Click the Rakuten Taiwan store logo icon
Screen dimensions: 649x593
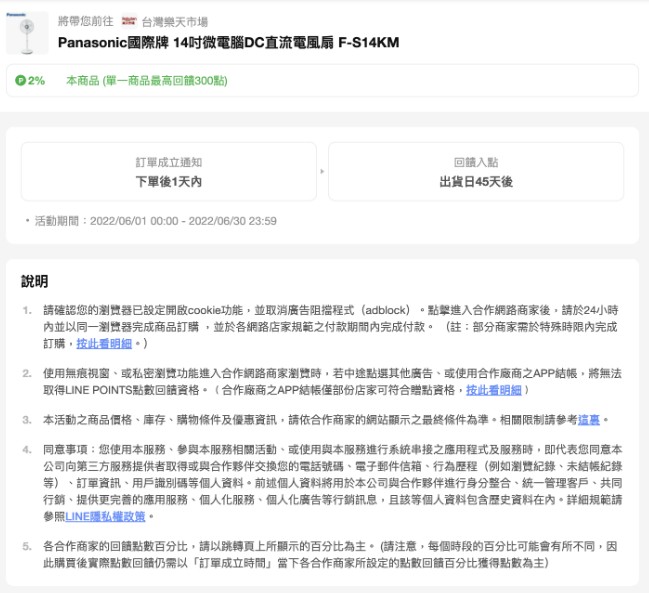(129, 21)
